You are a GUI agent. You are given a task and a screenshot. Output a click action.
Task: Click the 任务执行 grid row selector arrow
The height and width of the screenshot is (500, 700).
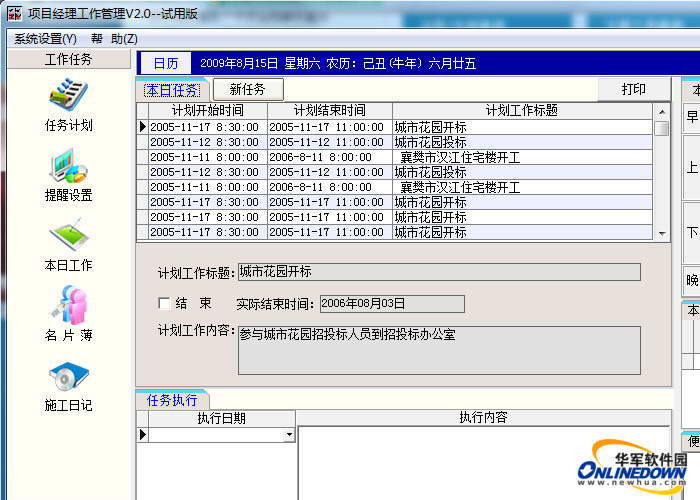tap(142, 434)
